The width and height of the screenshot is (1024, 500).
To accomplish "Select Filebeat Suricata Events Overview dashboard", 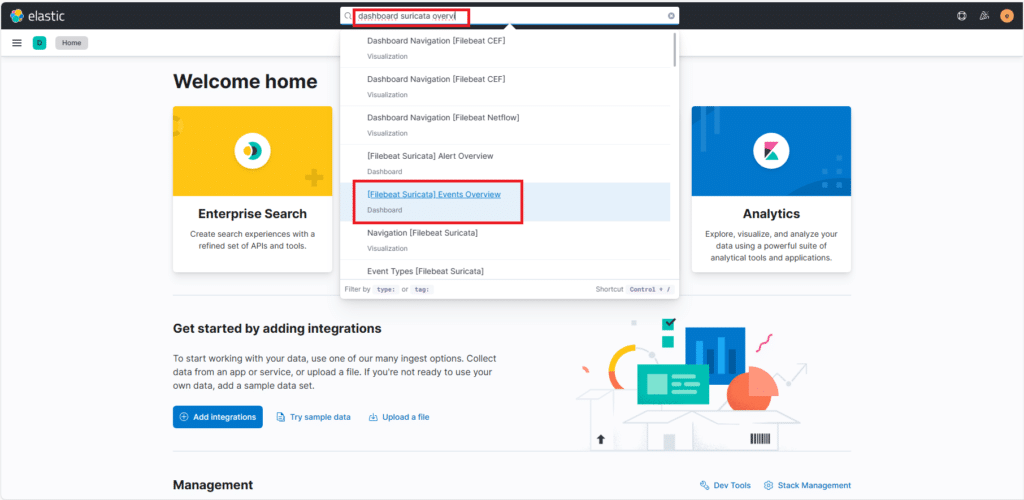I will pos(434,194).
